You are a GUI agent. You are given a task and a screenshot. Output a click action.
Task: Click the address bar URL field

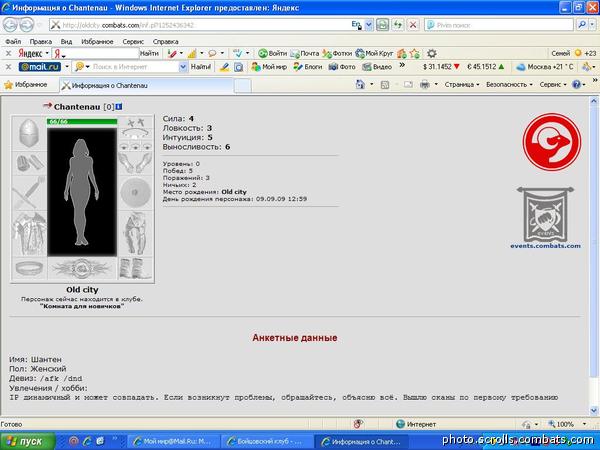click(199, 25)
